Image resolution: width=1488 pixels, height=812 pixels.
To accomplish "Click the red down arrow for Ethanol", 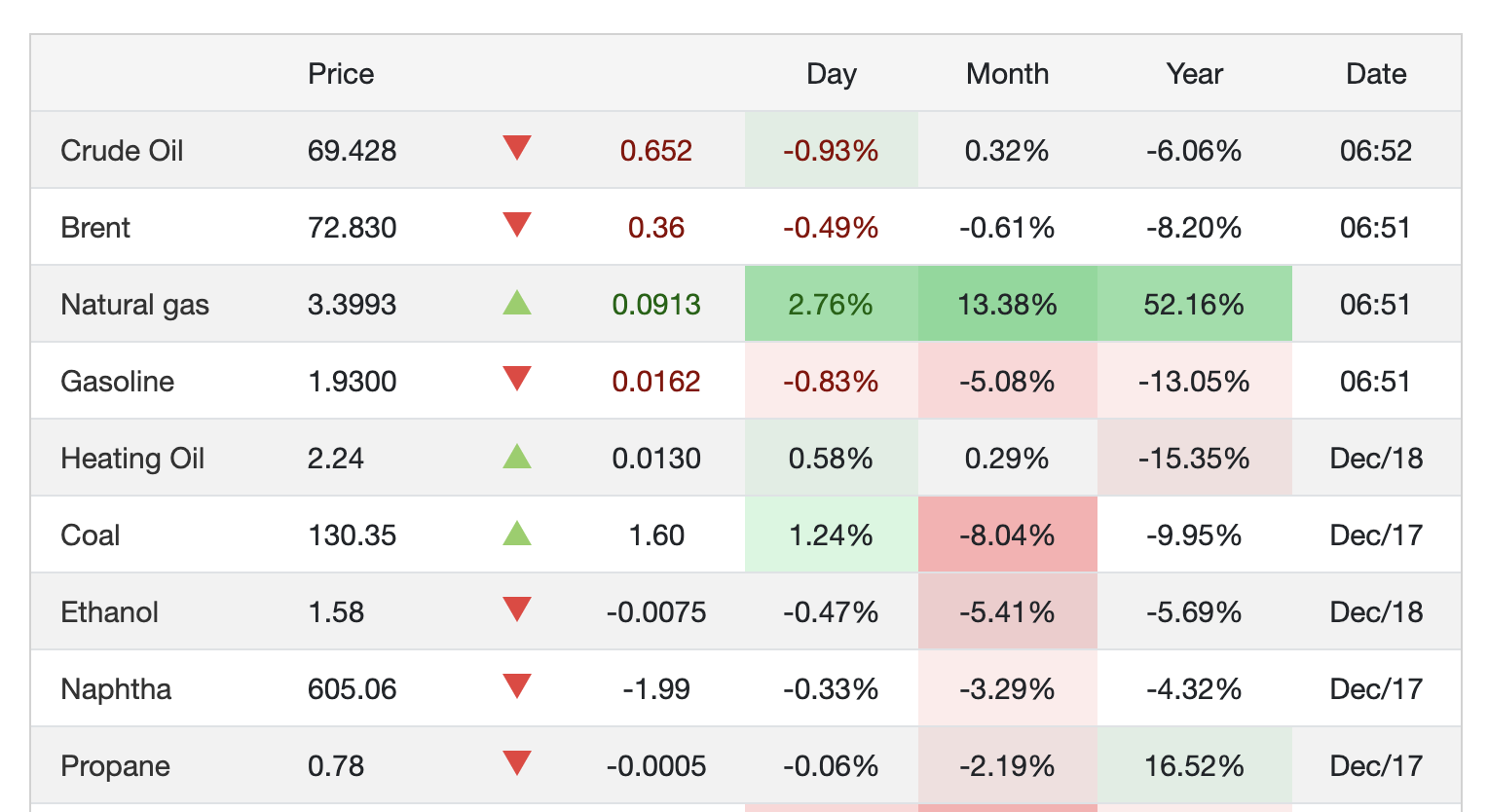I will click(x=517, y=610).
